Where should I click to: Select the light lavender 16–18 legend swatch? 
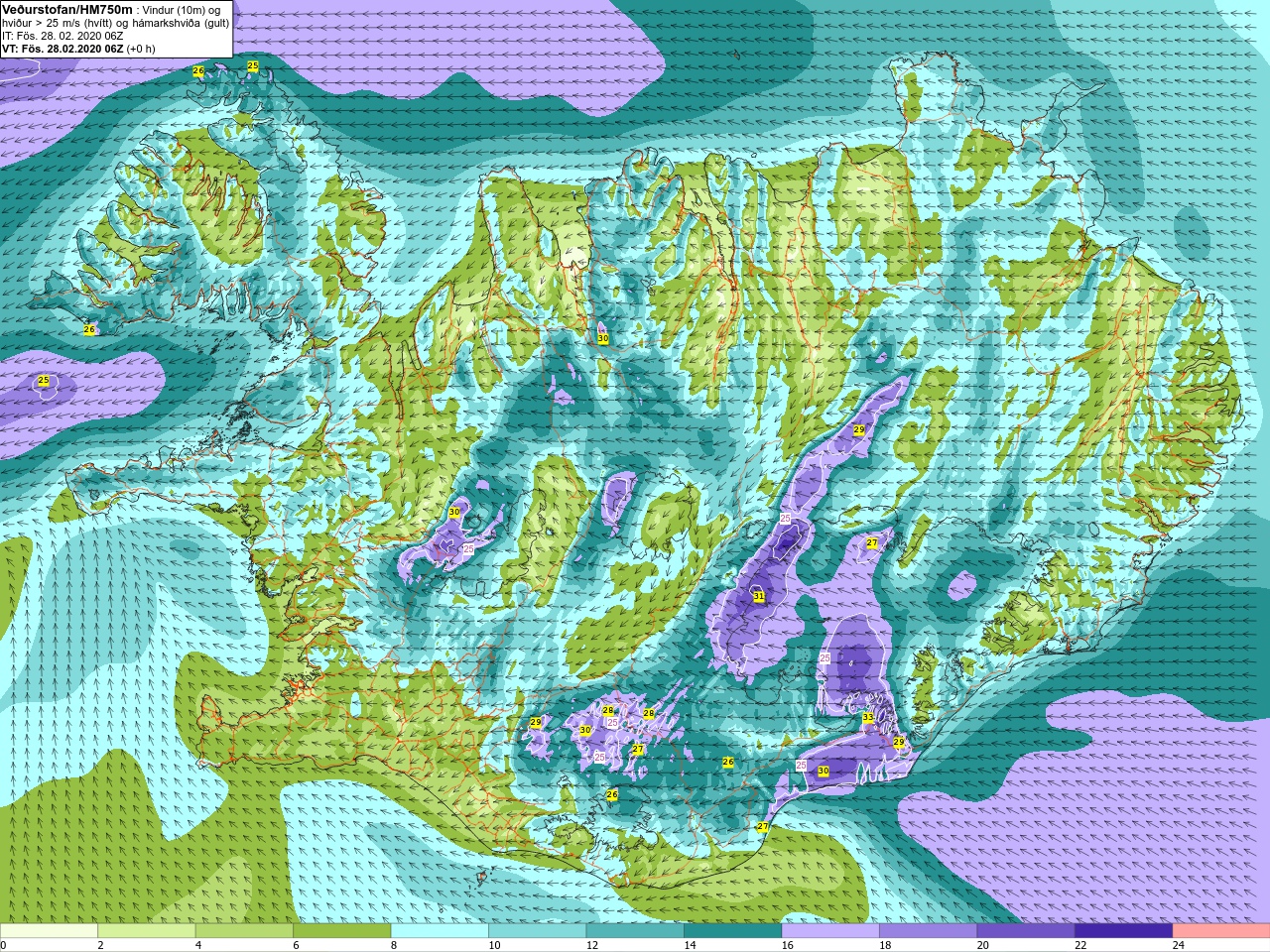pos(830,931)
